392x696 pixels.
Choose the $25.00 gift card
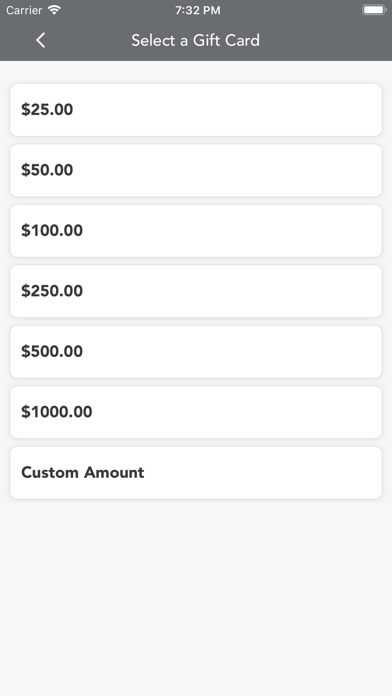tap(196, 110)
